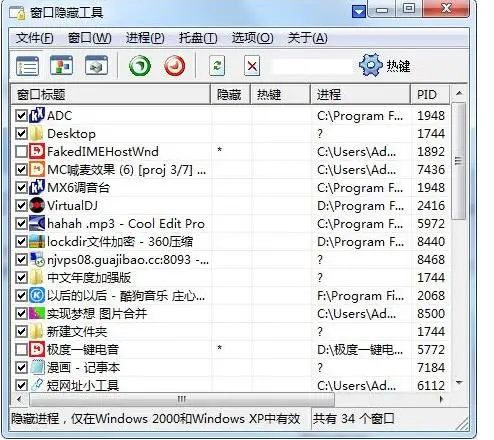Uncheck the MX6调音台 checkbox
Viewport: 494px width, 440px height.
point(21,187)
